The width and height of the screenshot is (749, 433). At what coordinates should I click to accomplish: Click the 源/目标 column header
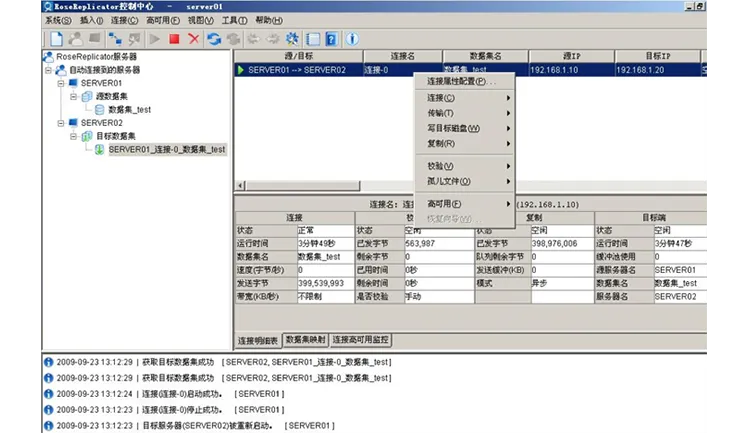[x=299, y=56]
